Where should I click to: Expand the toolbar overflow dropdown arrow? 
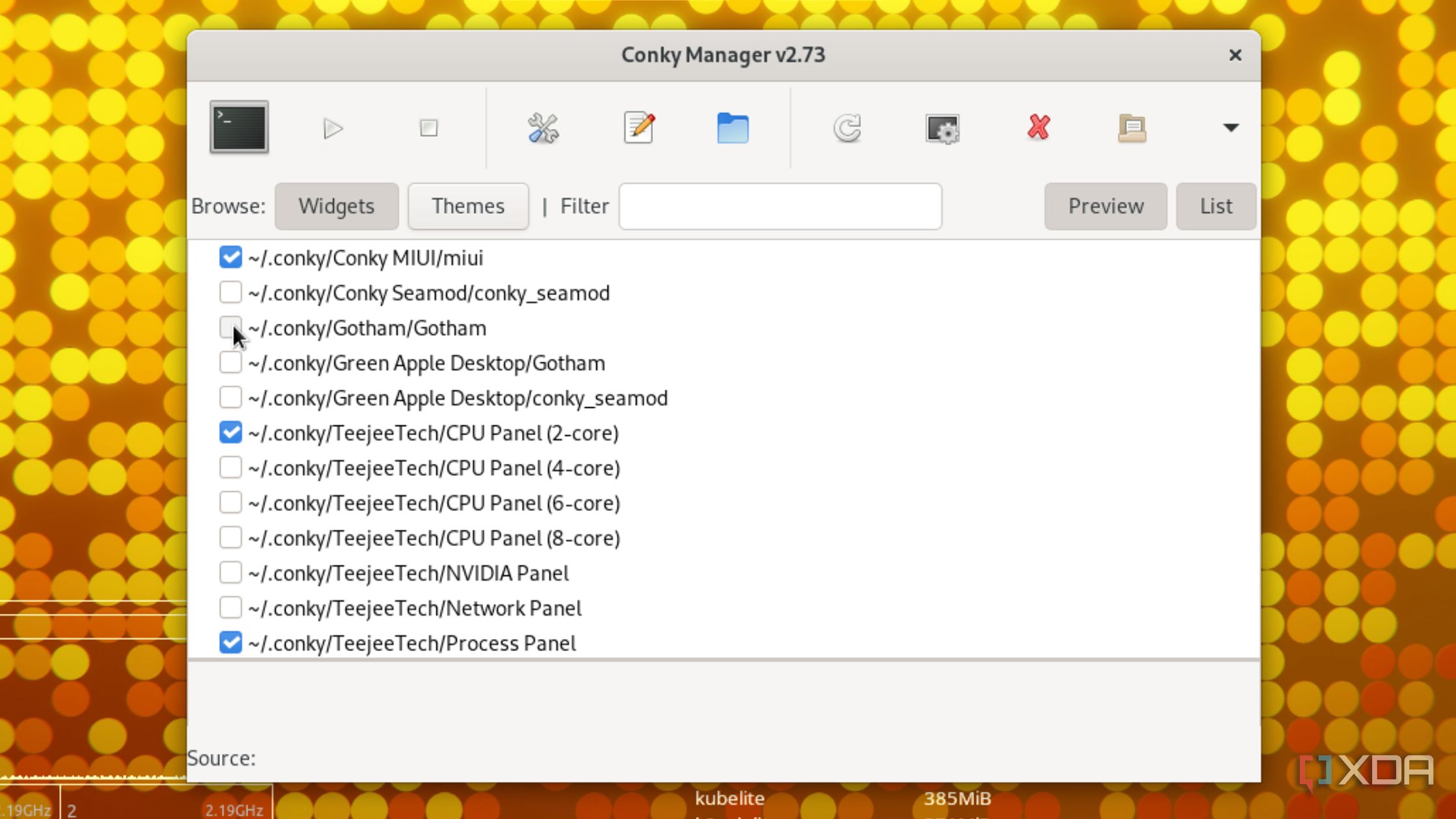pyautogui.click(x=1230, y=127)
